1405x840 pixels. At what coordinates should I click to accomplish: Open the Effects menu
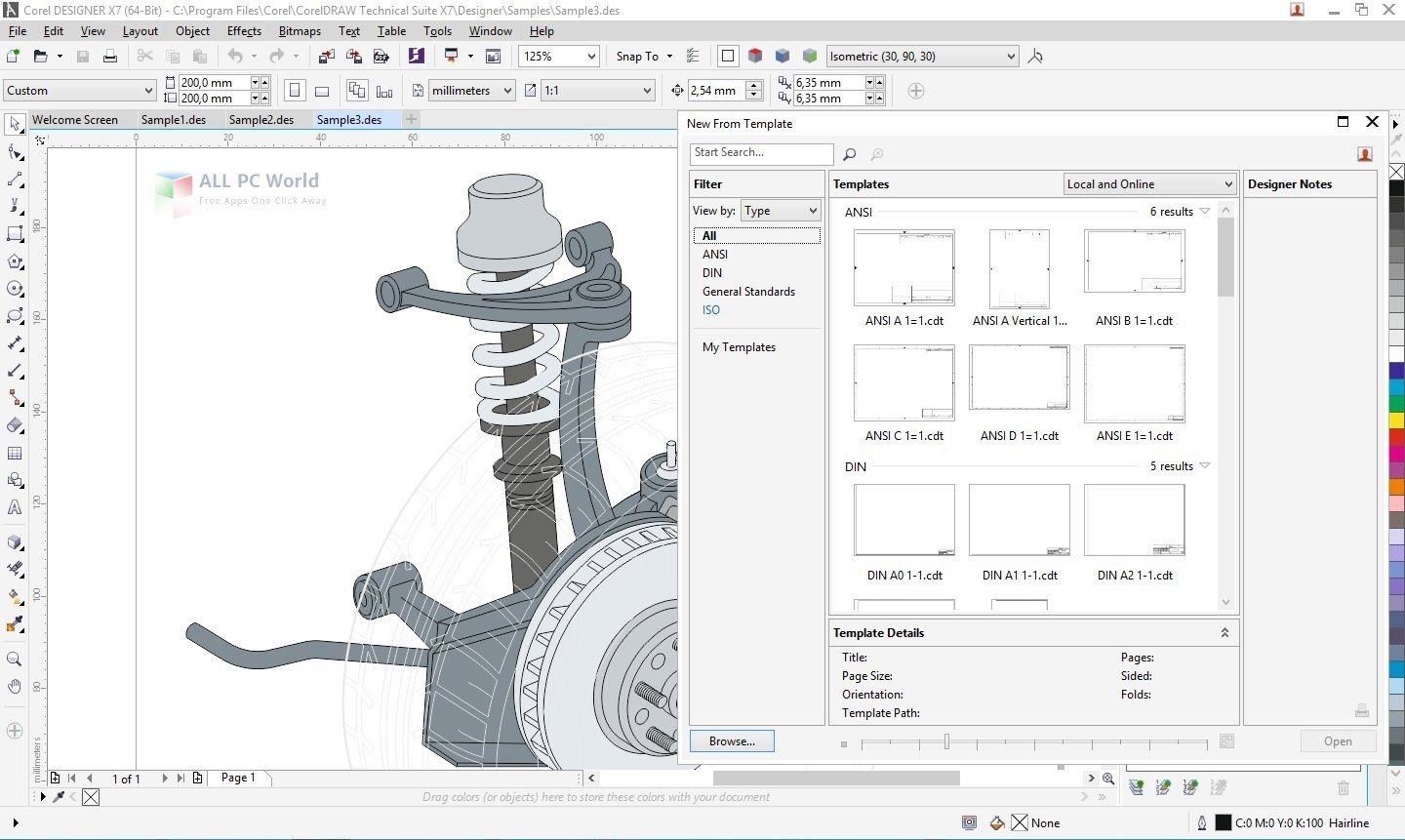(244, 31)
